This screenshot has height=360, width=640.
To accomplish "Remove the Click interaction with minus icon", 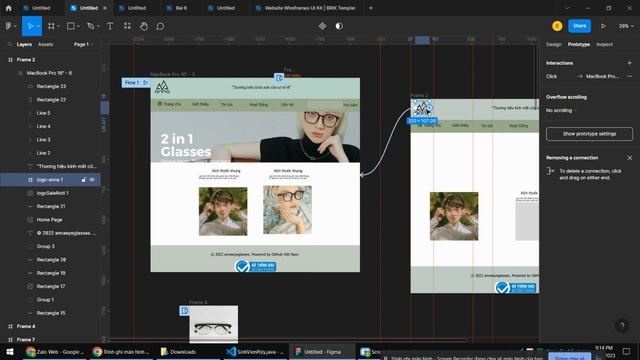I will (629, 76).
